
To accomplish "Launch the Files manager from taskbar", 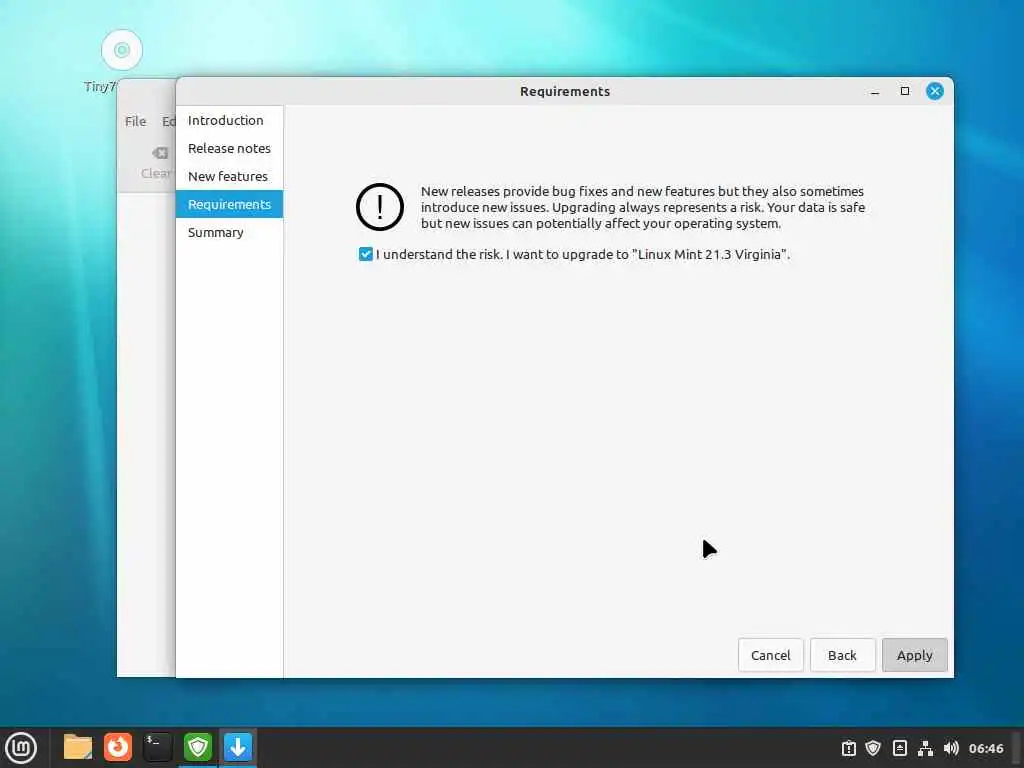I will tap(78, 747).
